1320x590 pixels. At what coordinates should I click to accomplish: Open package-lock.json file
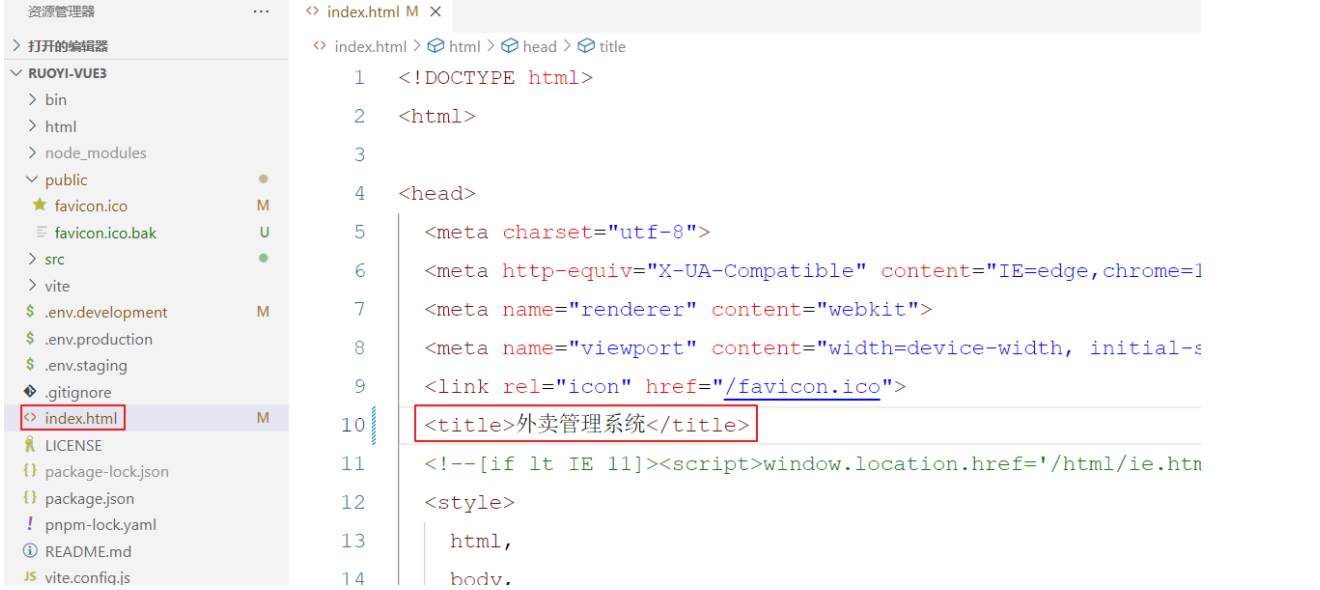point(107,472)
